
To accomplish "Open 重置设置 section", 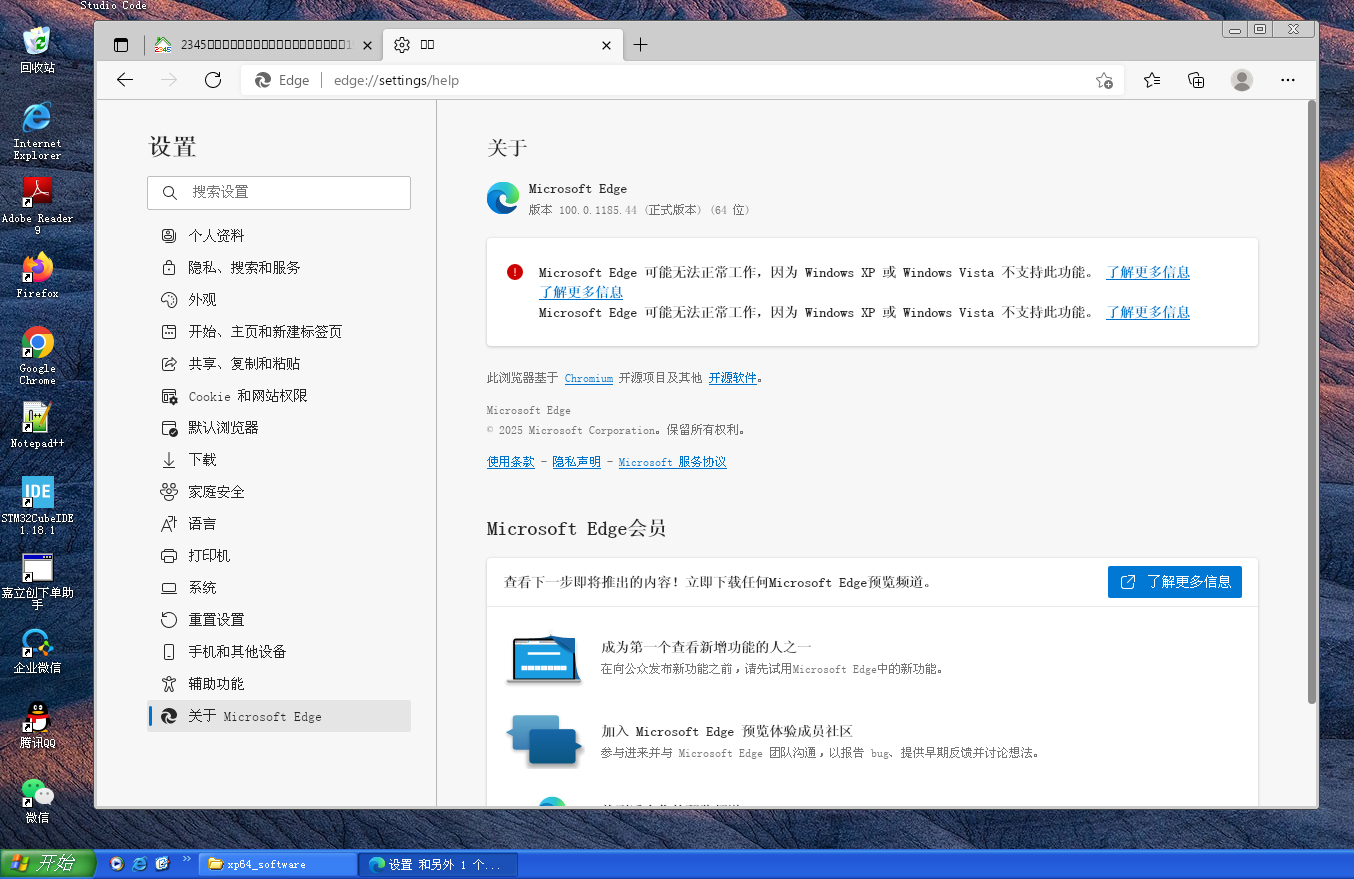I will tap(279, 620).
